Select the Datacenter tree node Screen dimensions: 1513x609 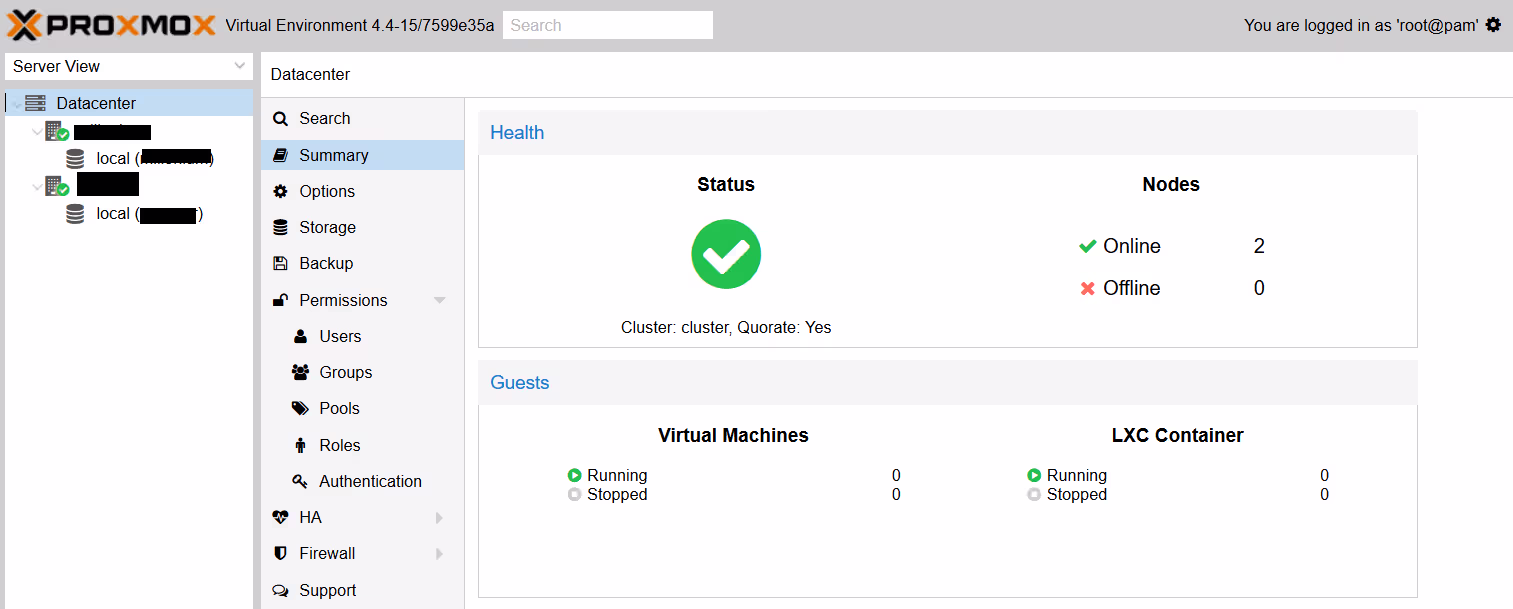point(96,103)
